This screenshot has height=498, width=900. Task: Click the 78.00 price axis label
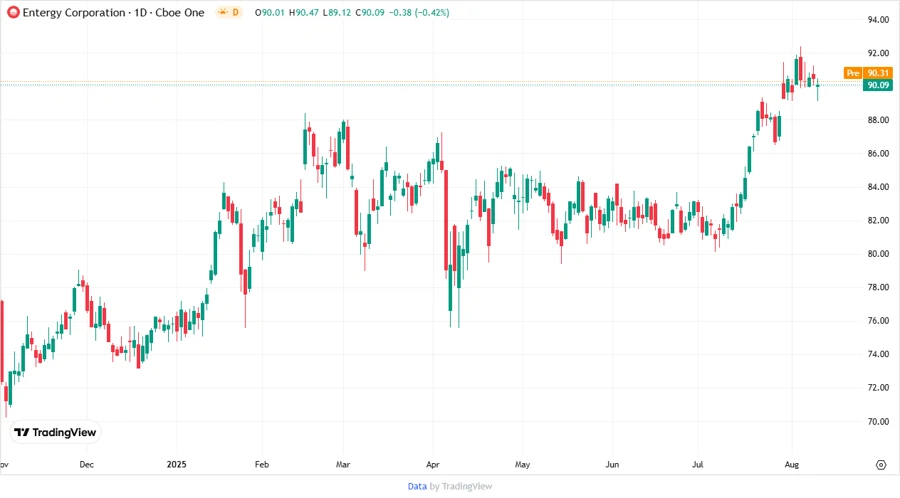pyautogui.click(x=878, y=287)
